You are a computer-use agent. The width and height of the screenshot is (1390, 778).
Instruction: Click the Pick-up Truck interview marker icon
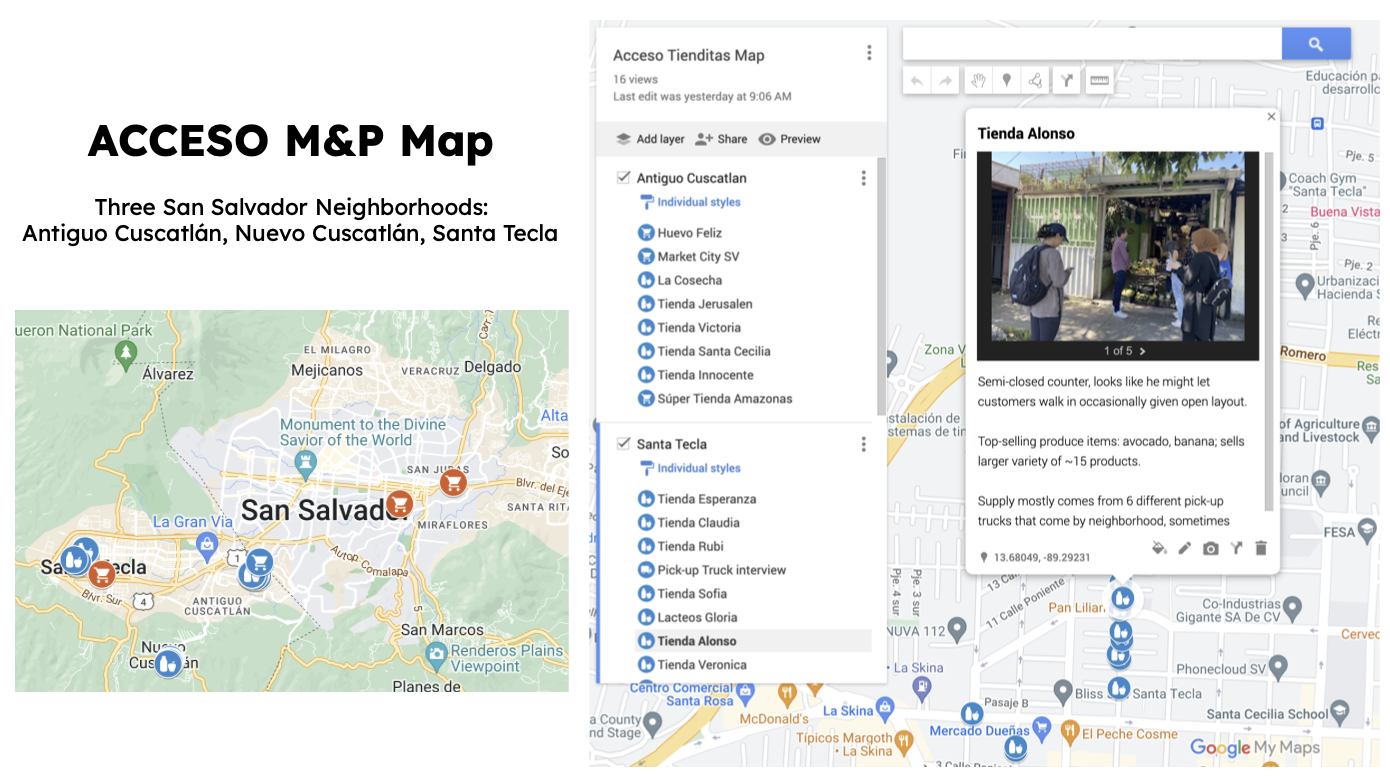tap(646, 570)
